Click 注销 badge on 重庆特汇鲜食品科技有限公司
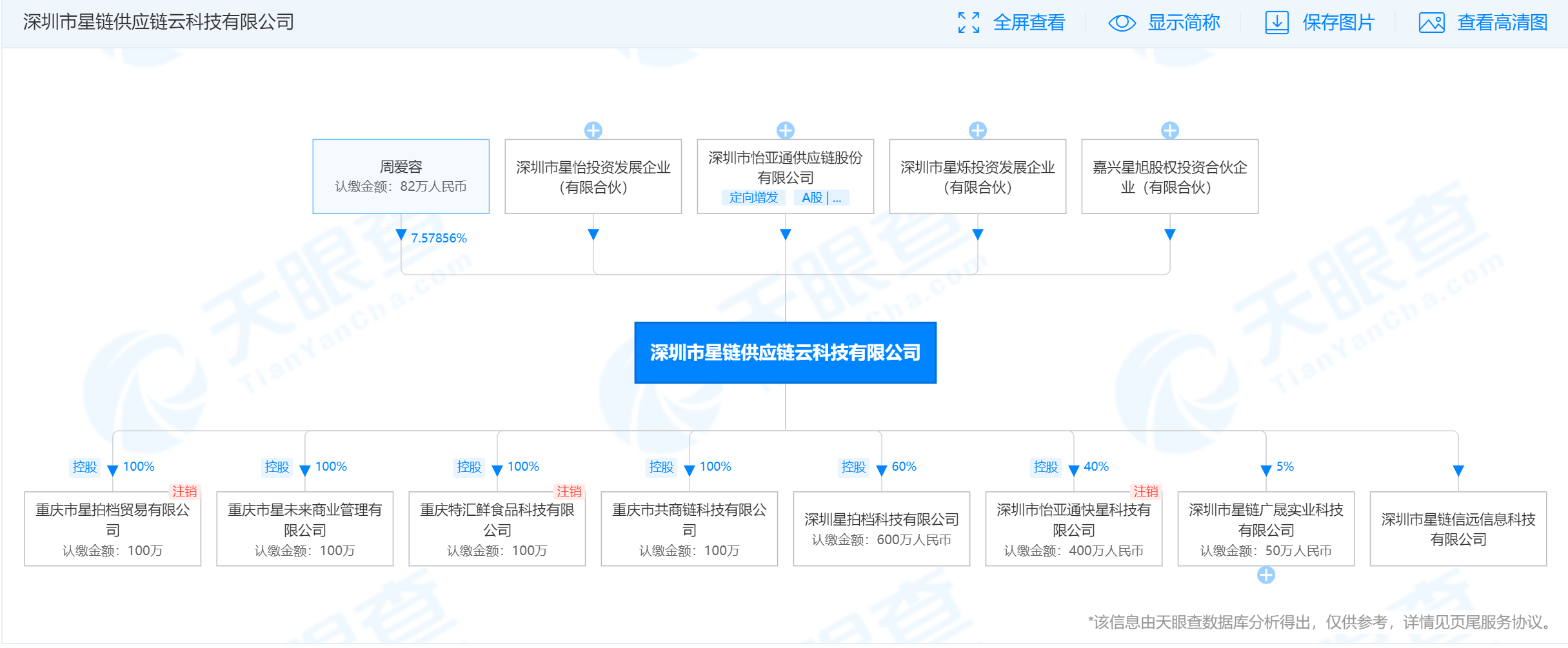The height and width of the screenshot is (648, 1568). pos(569,491)
